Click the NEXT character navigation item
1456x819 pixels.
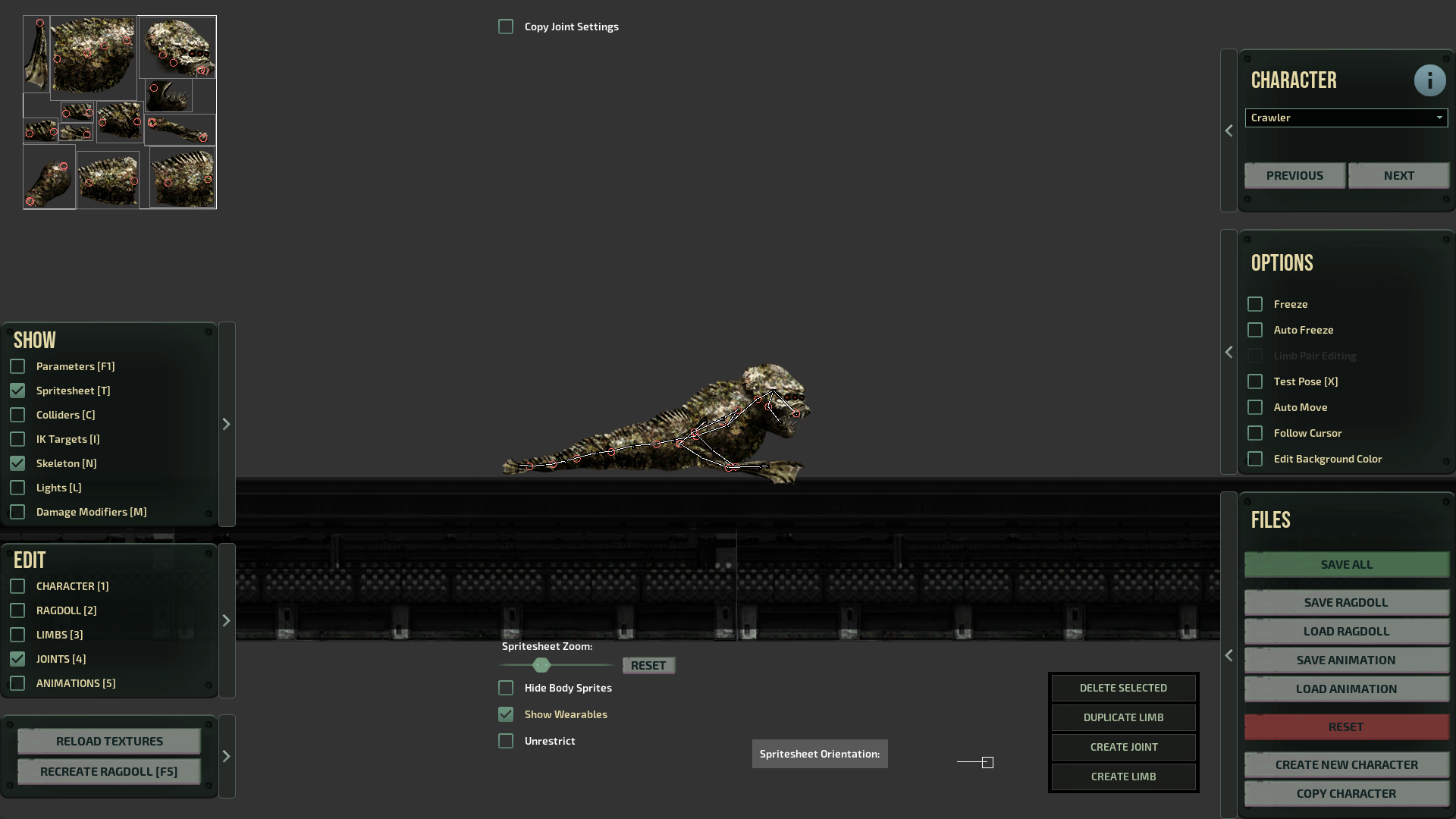pos(1399,175)
